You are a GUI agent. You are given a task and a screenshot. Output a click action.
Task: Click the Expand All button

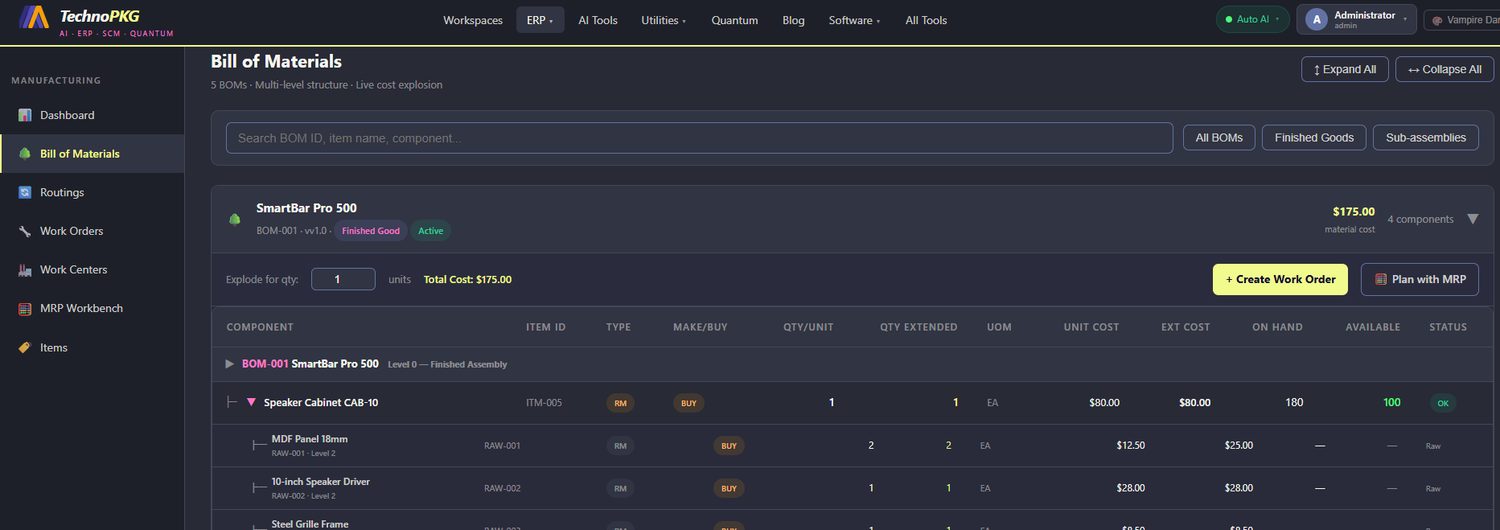pos(1344,69)
